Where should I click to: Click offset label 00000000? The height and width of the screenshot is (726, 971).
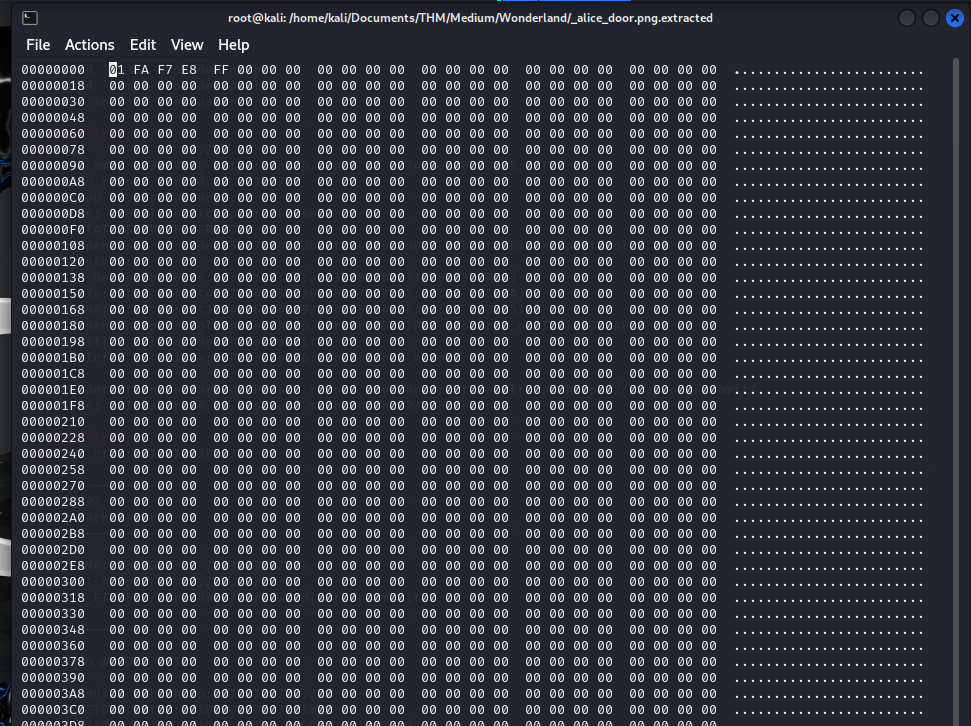point(53,70)
